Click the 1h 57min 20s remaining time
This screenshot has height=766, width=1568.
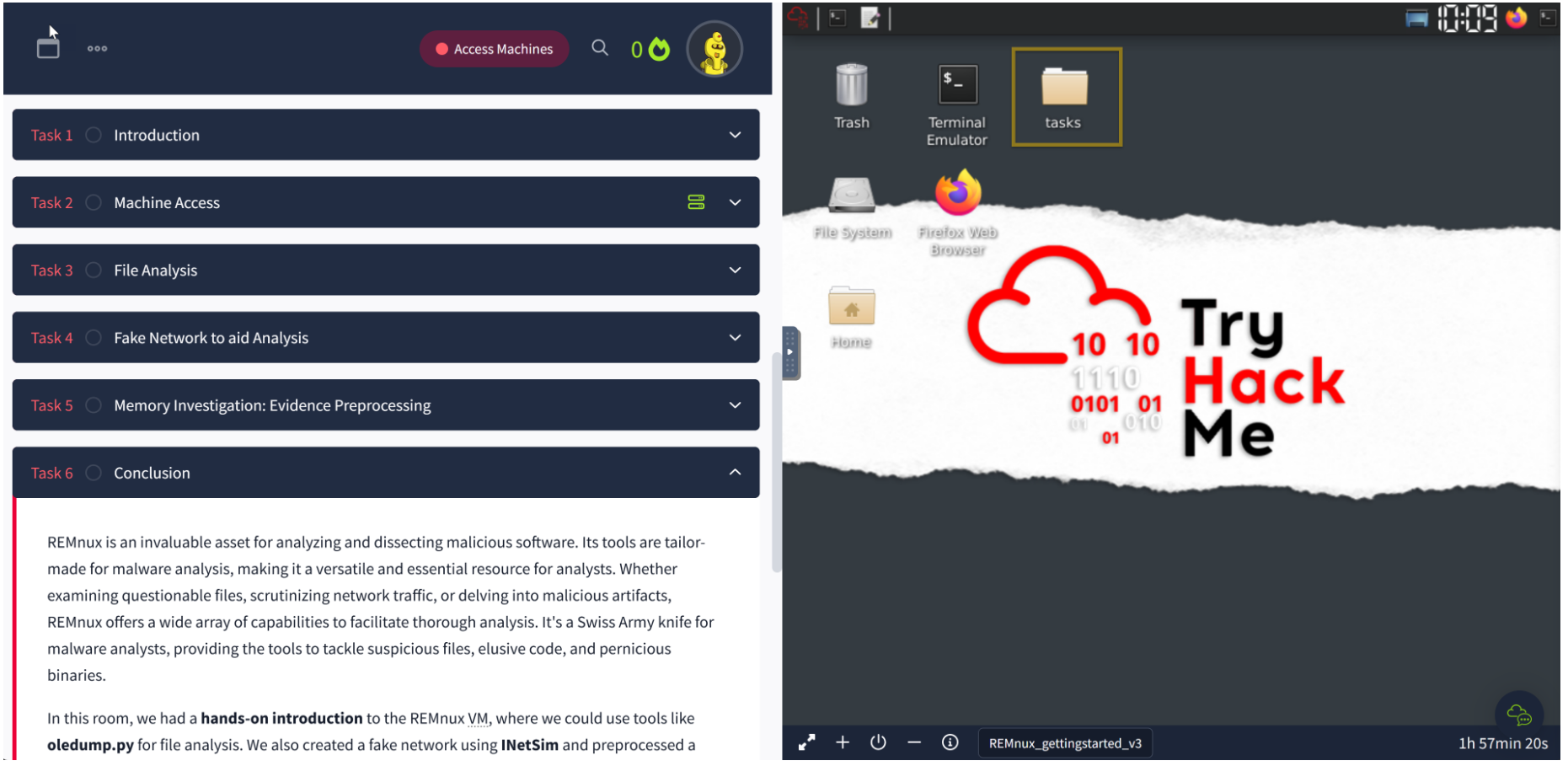click(x=1502, y=743)
